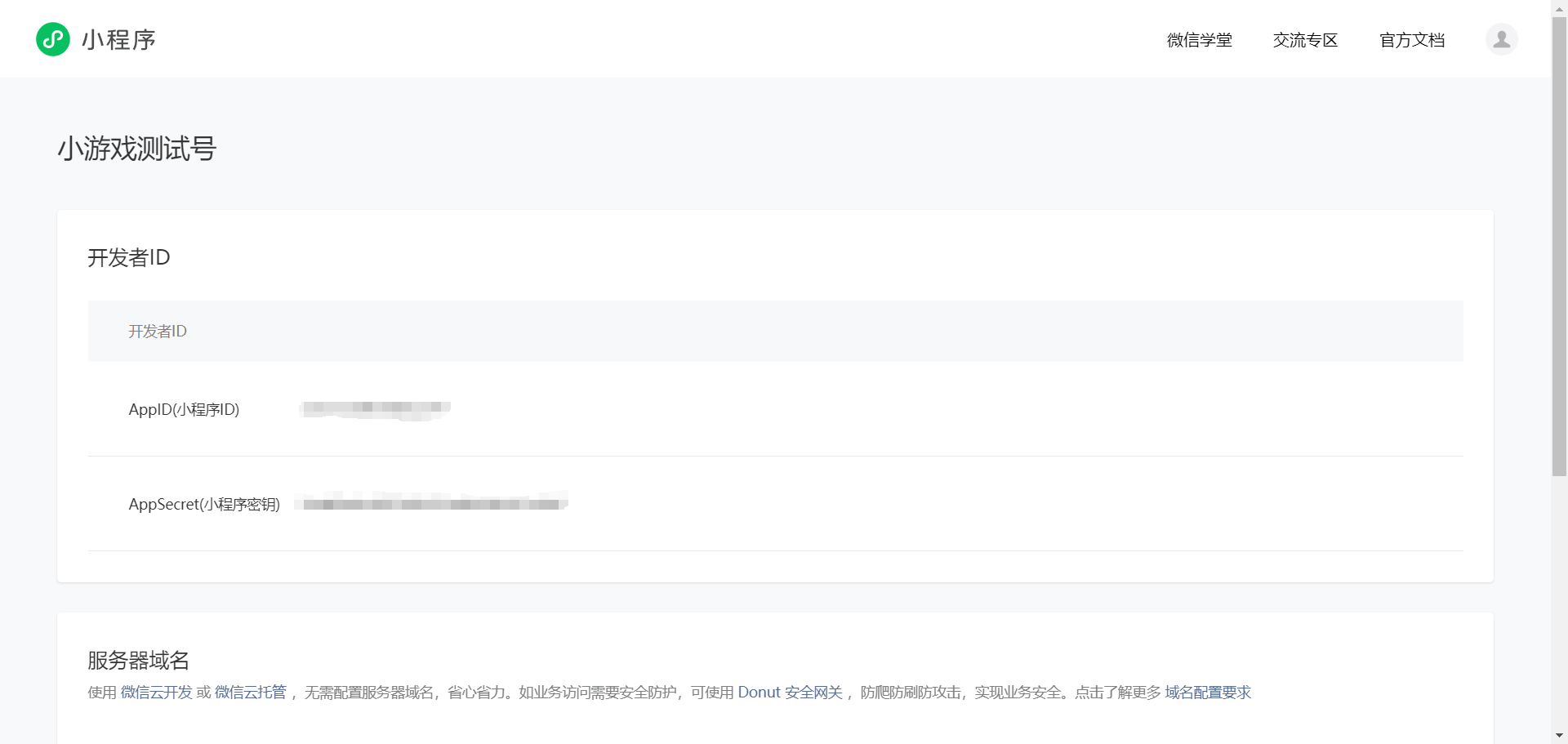1568x744 pixels.
Task: Go to 交流专区 in the top navigation
Action: (1305, 40)
